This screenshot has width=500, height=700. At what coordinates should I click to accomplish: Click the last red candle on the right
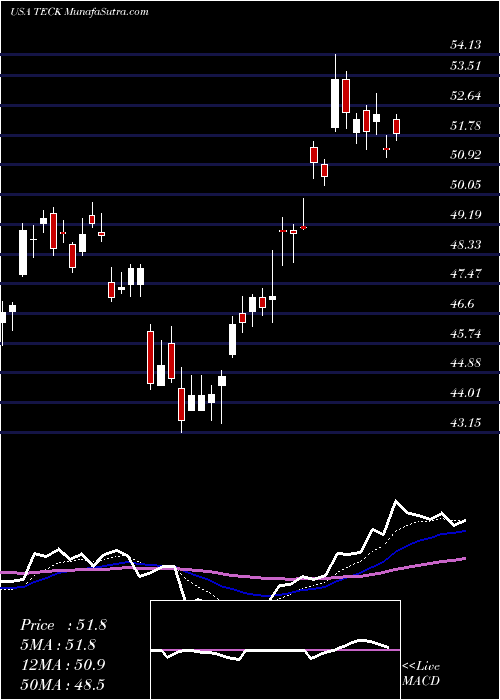pos(396,126)
